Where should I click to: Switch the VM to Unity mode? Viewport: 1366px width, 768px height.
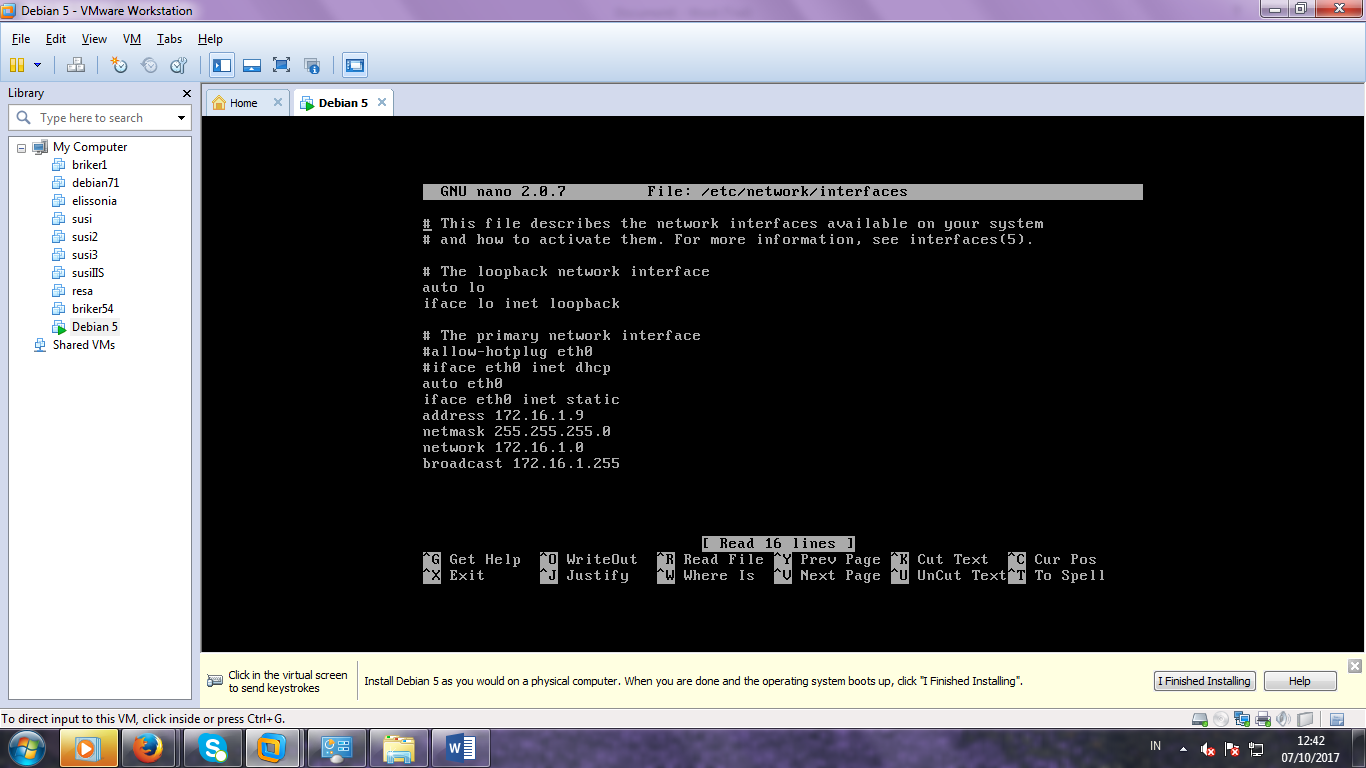[x=311, y=64]
